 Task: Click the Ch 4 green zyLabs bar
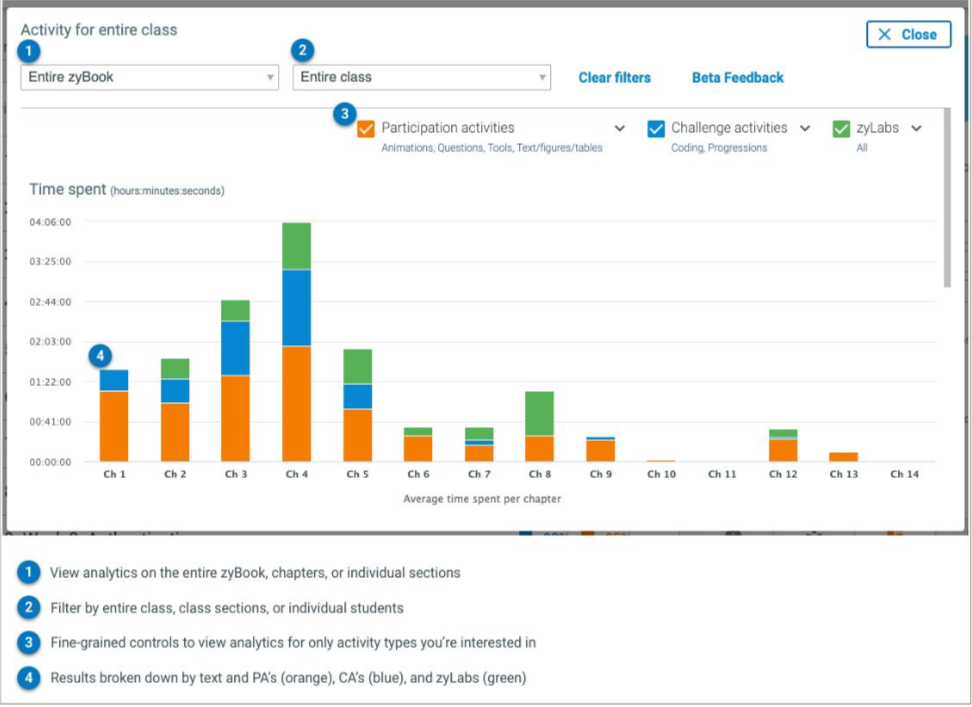coord(296,246)
